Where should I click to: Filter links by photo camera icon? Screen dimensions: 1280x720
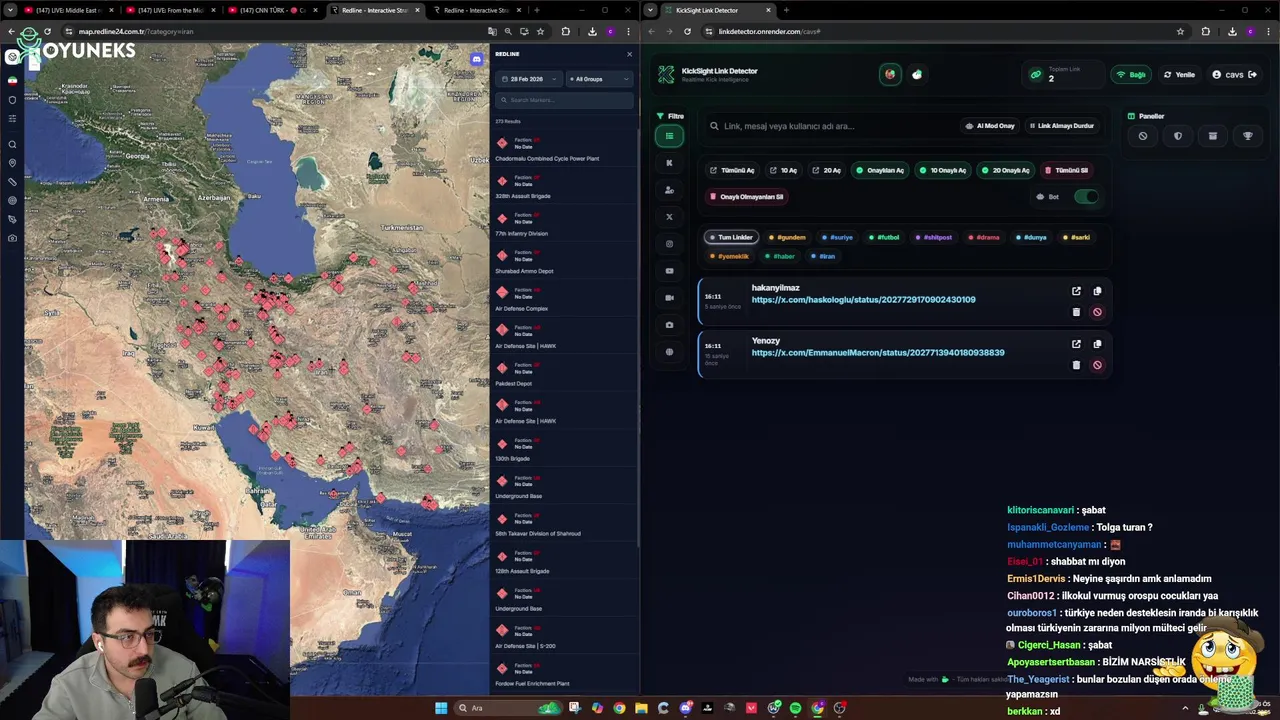(x=669, y=325)
